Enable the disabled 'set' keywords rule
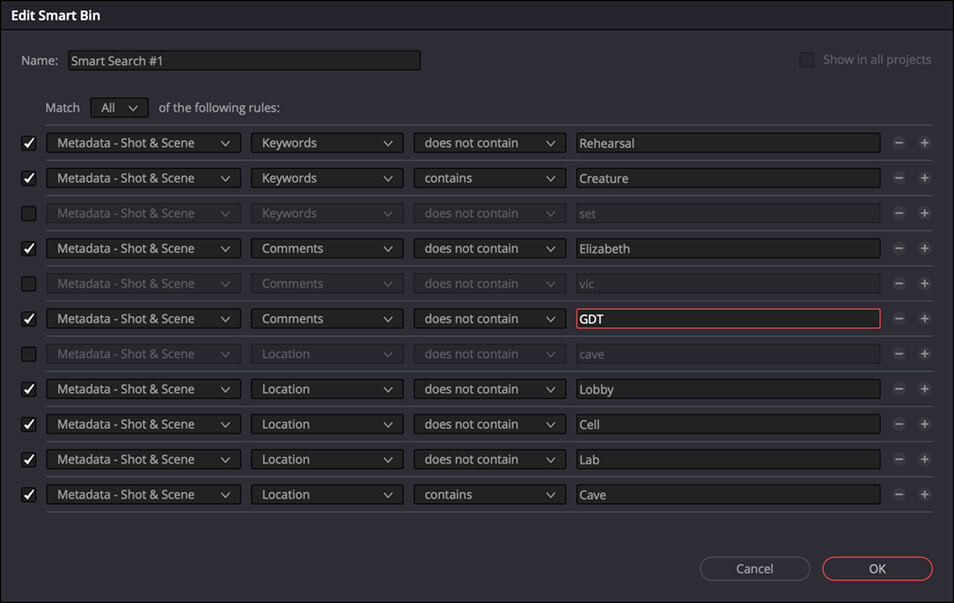 coord(29,214)
